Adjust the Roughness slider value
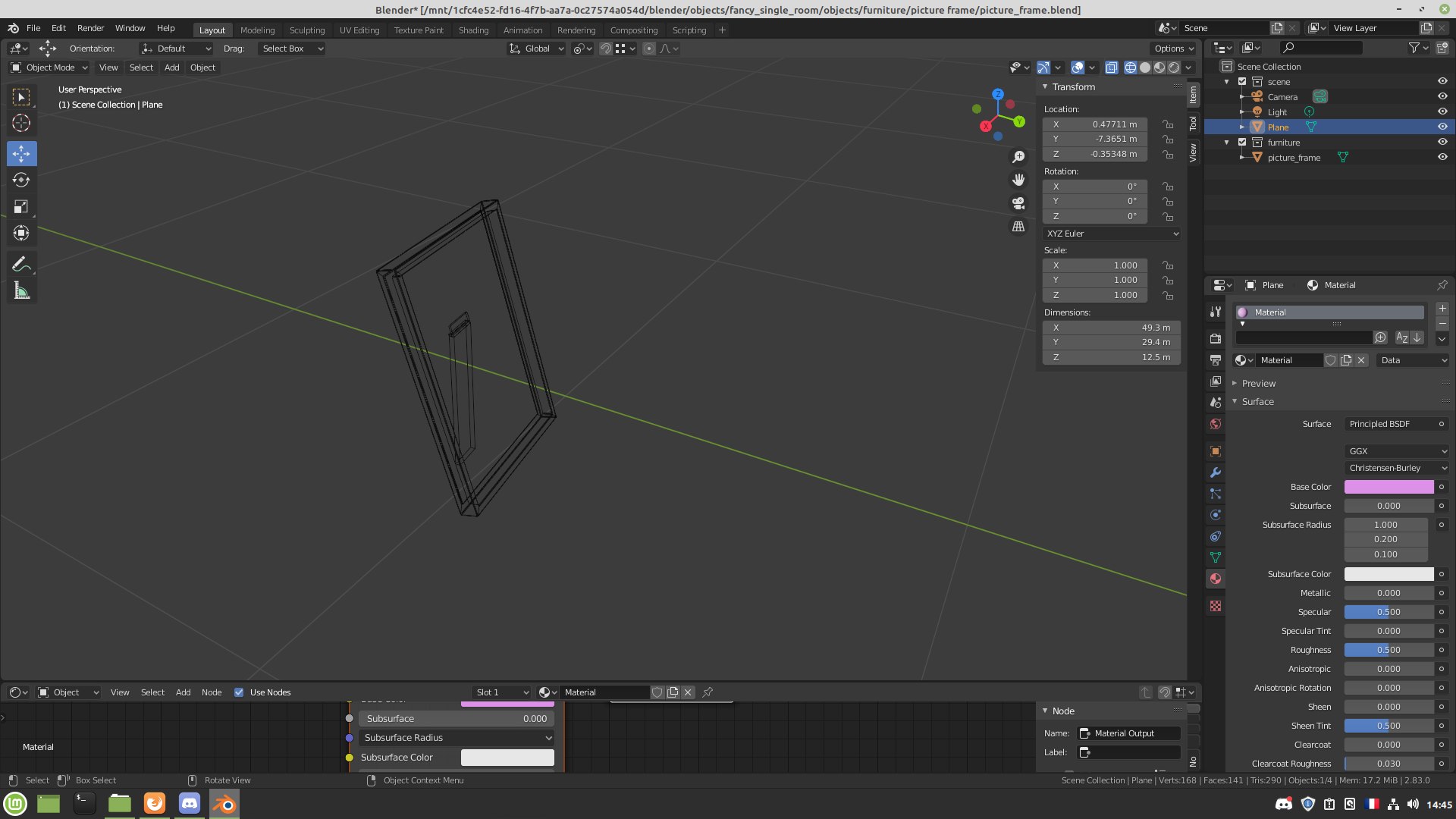Image resolution: width=1456 pixels, height=819 pixels. (1389, 650)
